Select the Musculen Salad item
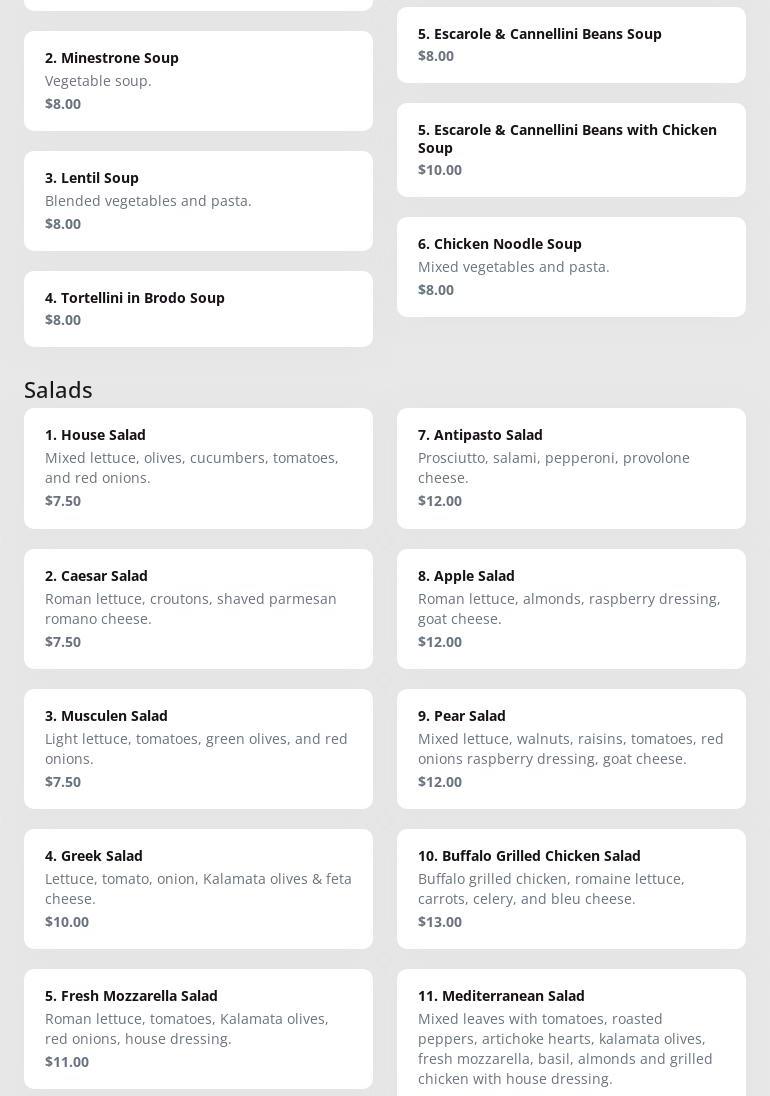 pos(198,748)
